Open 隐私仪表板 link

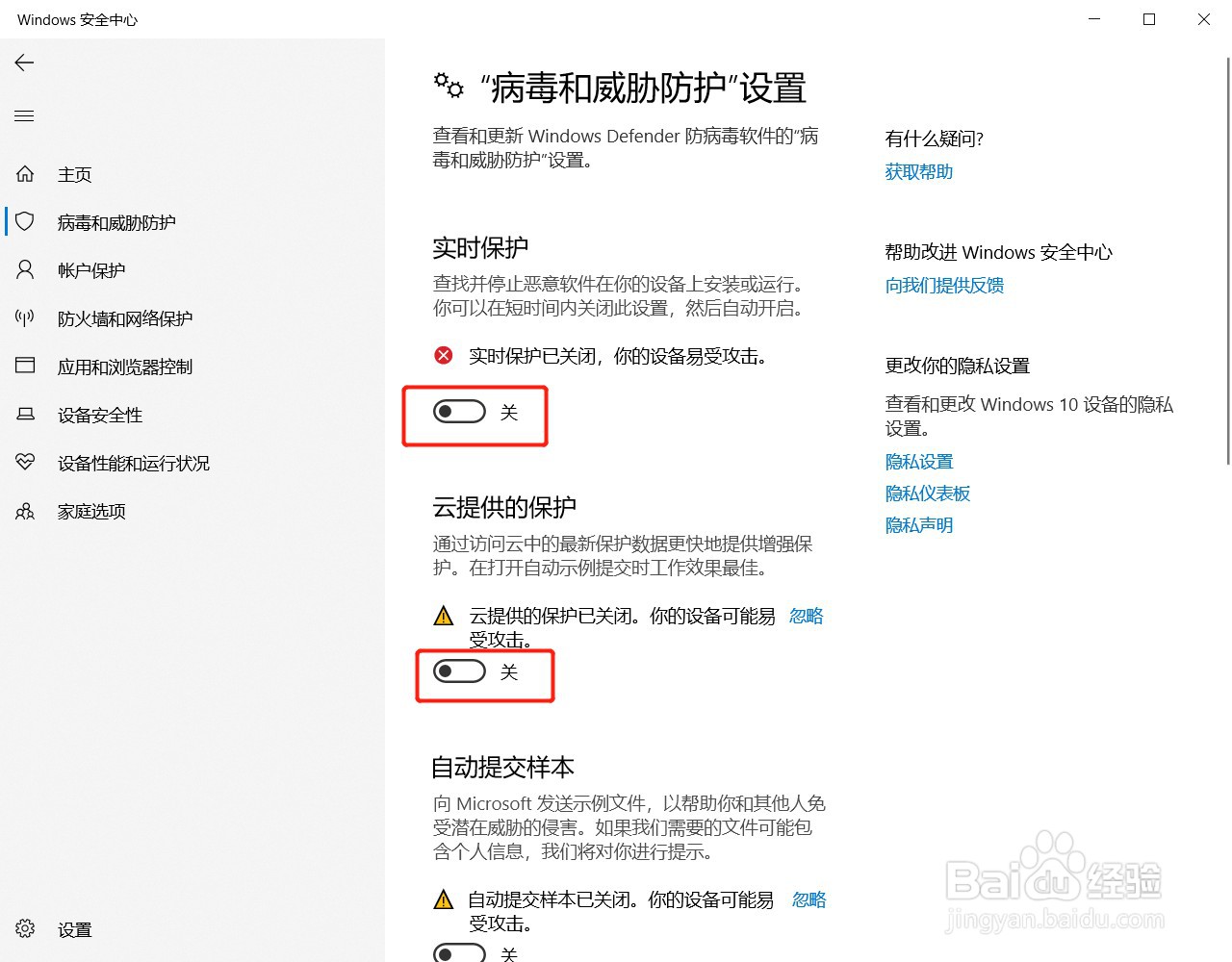point(927,493)
